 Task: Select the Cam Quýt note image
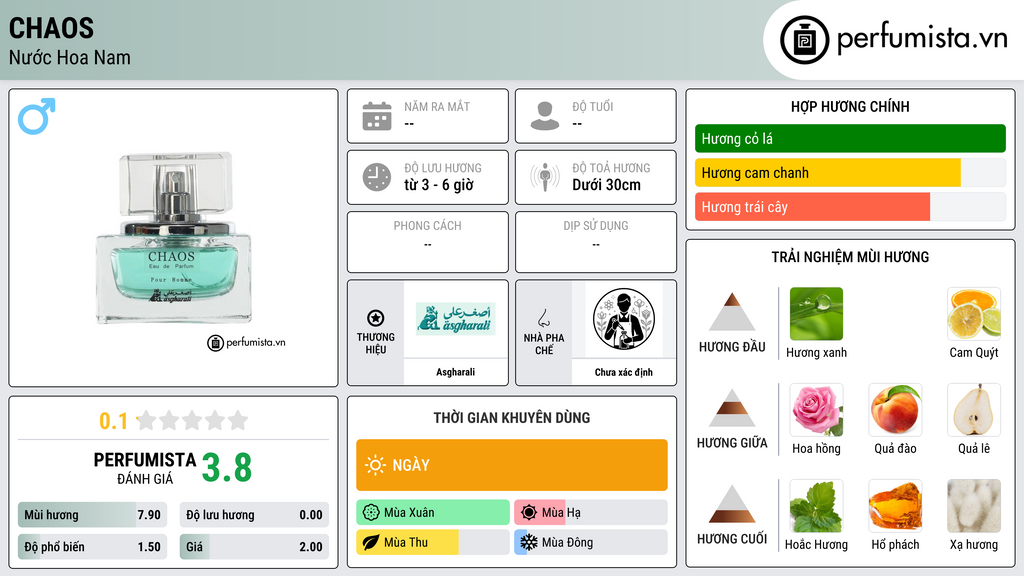tap(974, 314)
